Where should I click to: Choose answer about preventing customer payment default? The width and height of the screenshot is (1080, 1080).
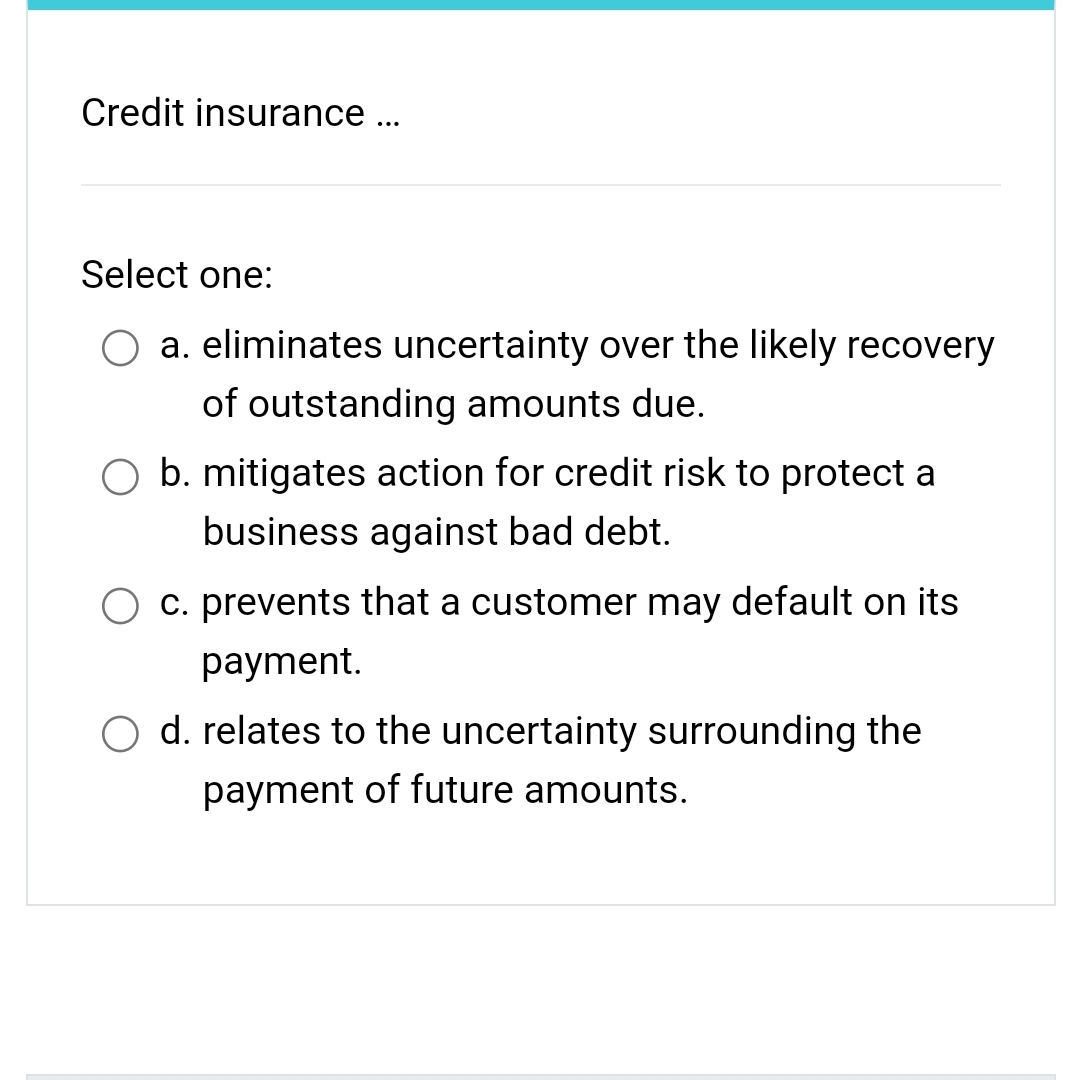pos(120,606)
